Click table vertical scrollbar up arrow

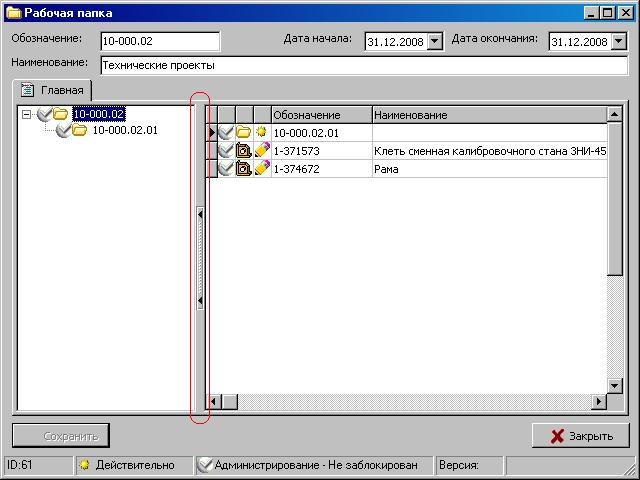point(615,114)
